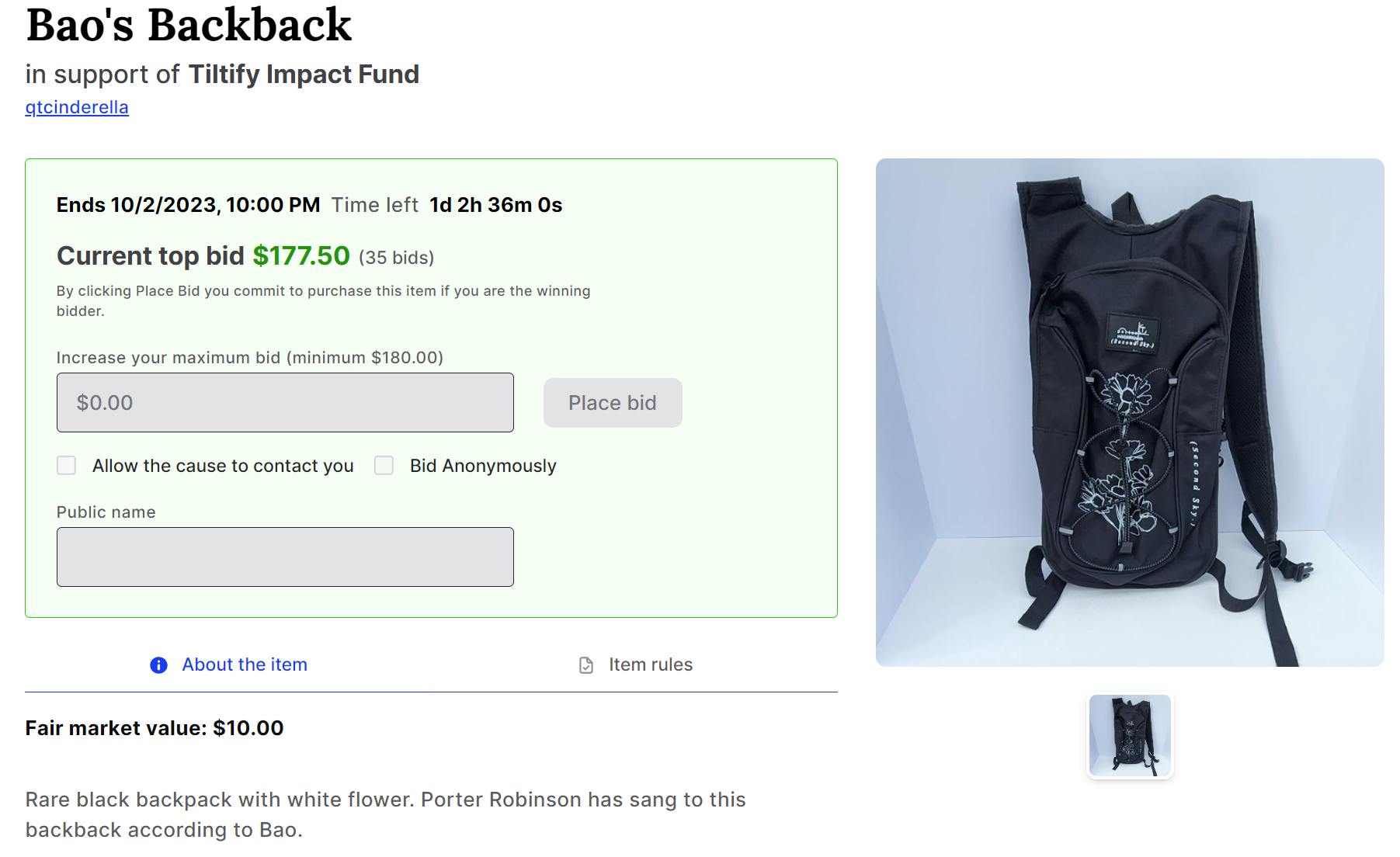This screenshot has width=1400, height=857.
Task: Select the small backpack thumbnail
Action: [x=1130, y=735]
